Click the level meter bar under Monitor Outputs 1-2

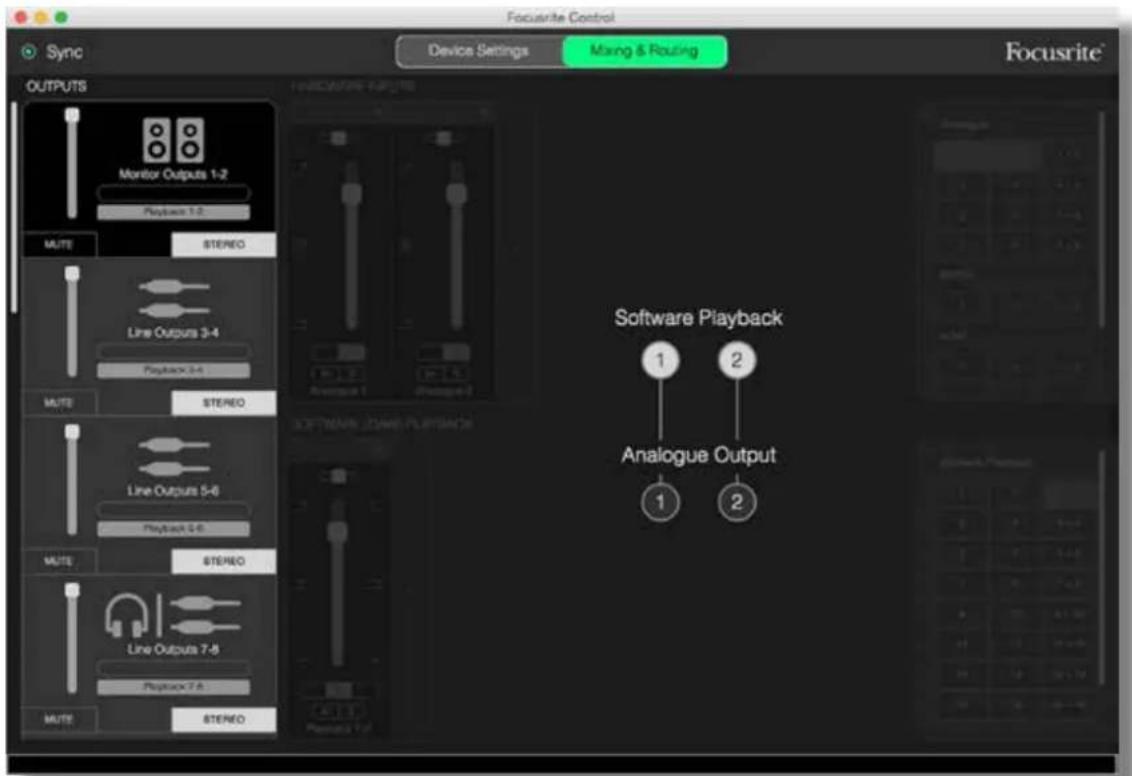coord(173,193)
